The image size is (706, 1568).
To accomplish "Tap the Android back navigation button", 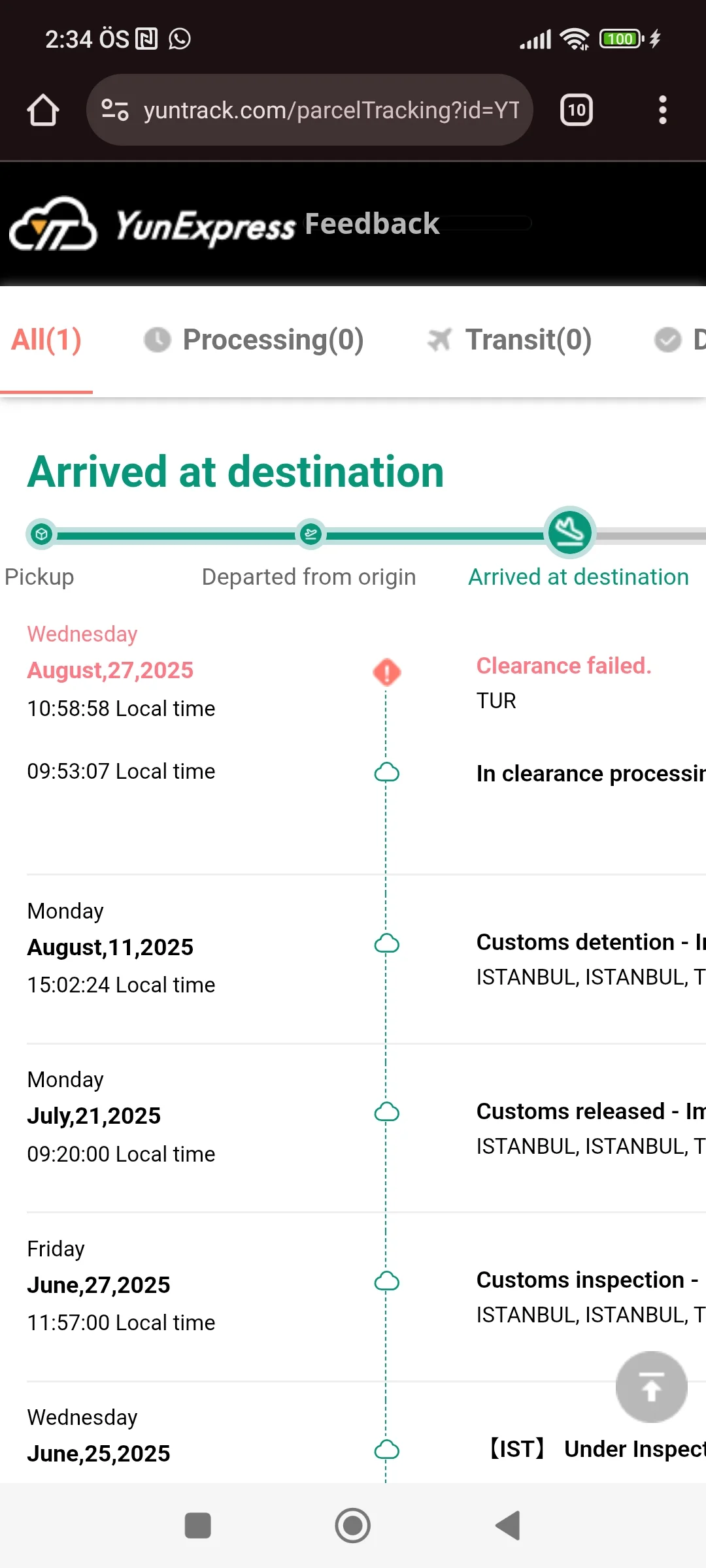I will click(x=507, y=1526).
